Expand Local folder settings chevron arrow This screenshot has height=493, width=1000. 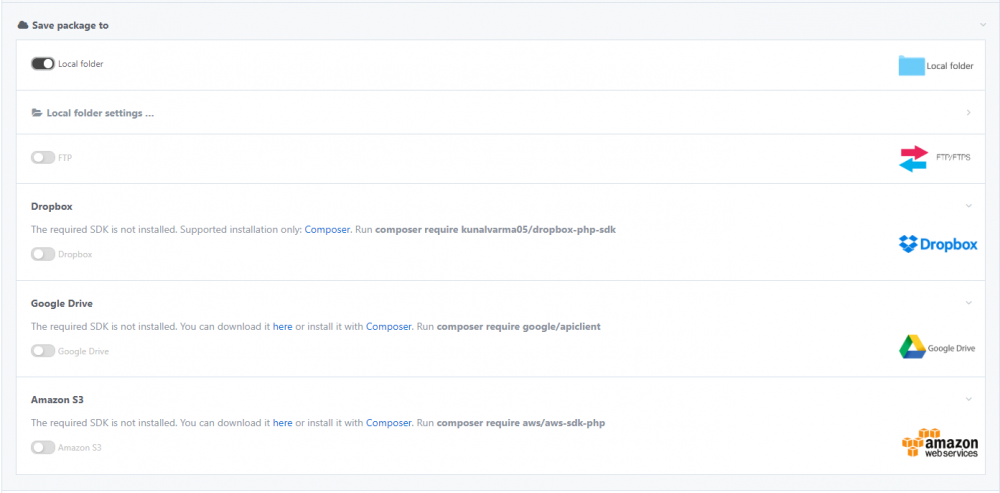coord(968,113)
